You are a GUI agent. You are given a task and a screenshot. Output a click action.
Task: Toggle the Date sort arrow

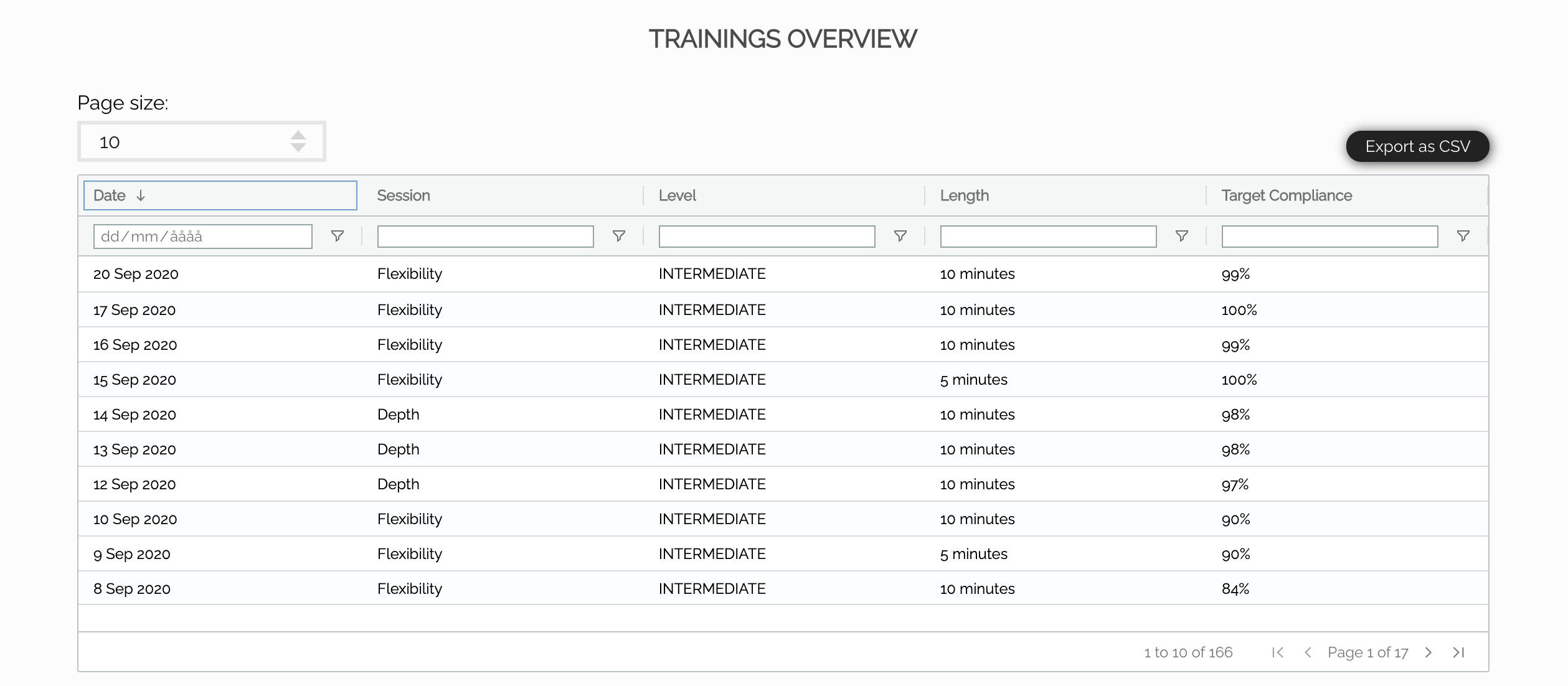pos(141,195)
